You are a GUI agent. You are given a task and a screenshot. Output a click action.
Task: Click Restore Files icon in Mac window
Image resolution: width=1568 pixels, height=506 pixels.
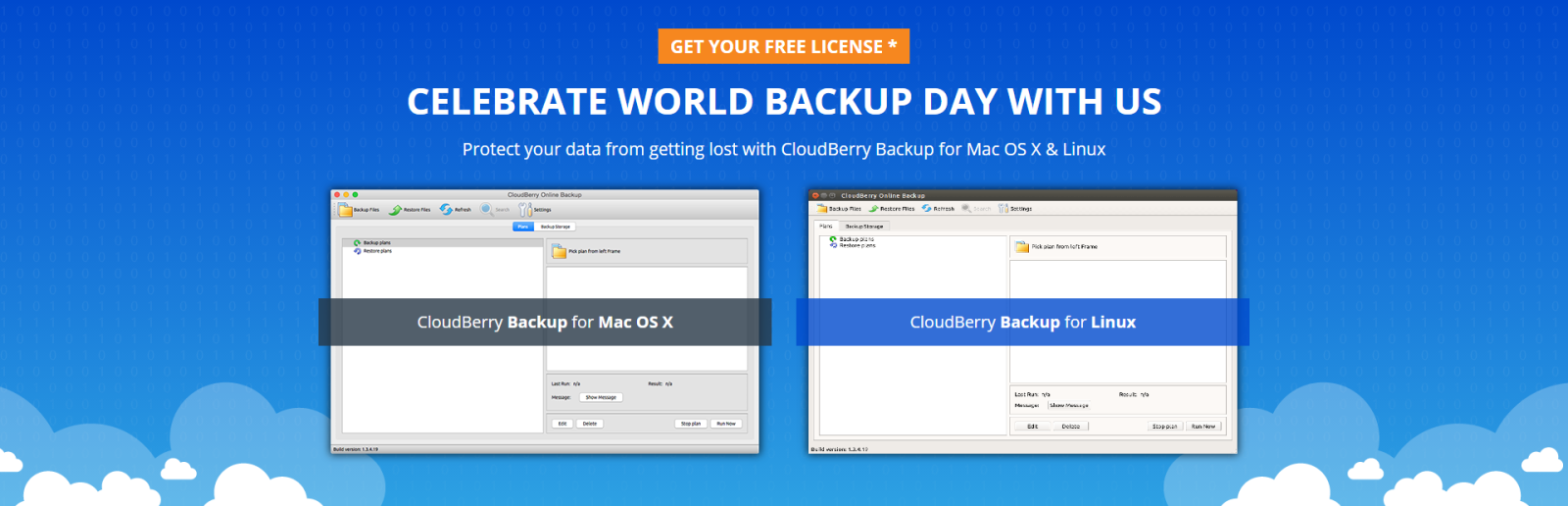click(x=396, y=210)
